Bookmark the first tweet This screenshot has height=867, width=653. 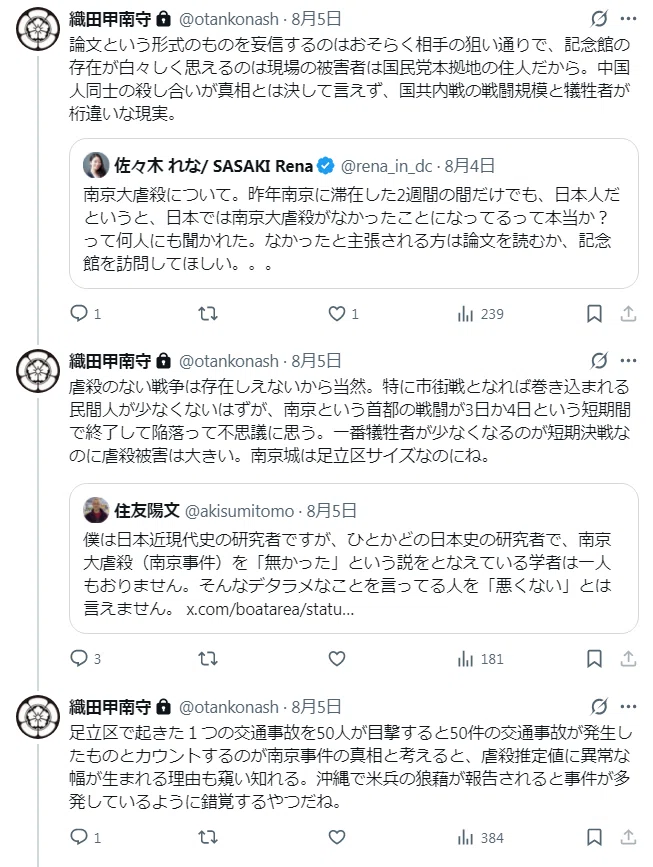point(594,314)
